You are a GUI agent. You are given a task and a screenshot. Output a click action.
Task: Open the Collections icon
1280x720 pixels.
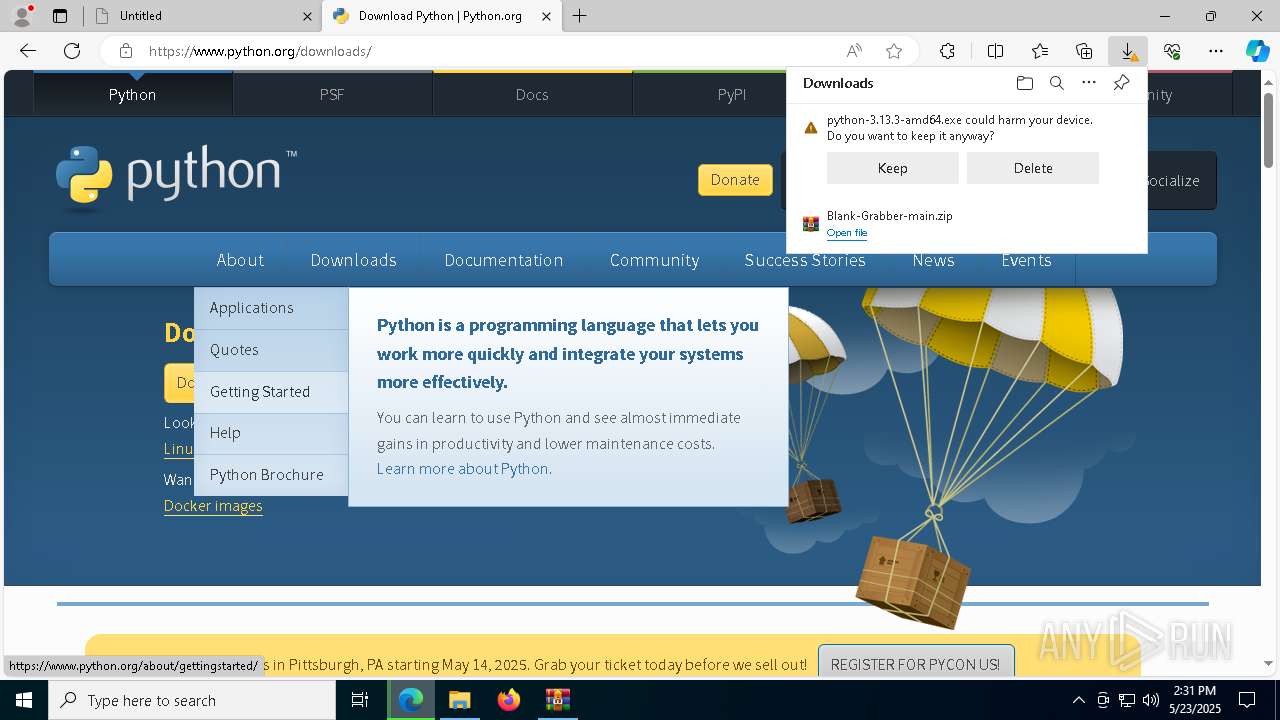[x=1084, y=51]
